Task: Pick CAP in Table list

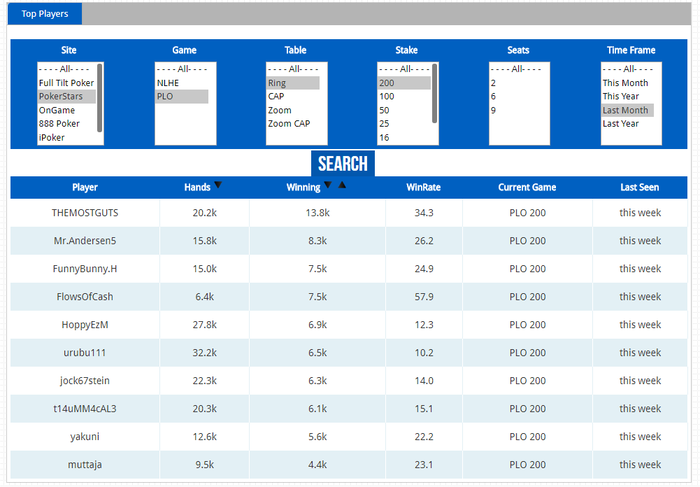Action: pos(293,96)
